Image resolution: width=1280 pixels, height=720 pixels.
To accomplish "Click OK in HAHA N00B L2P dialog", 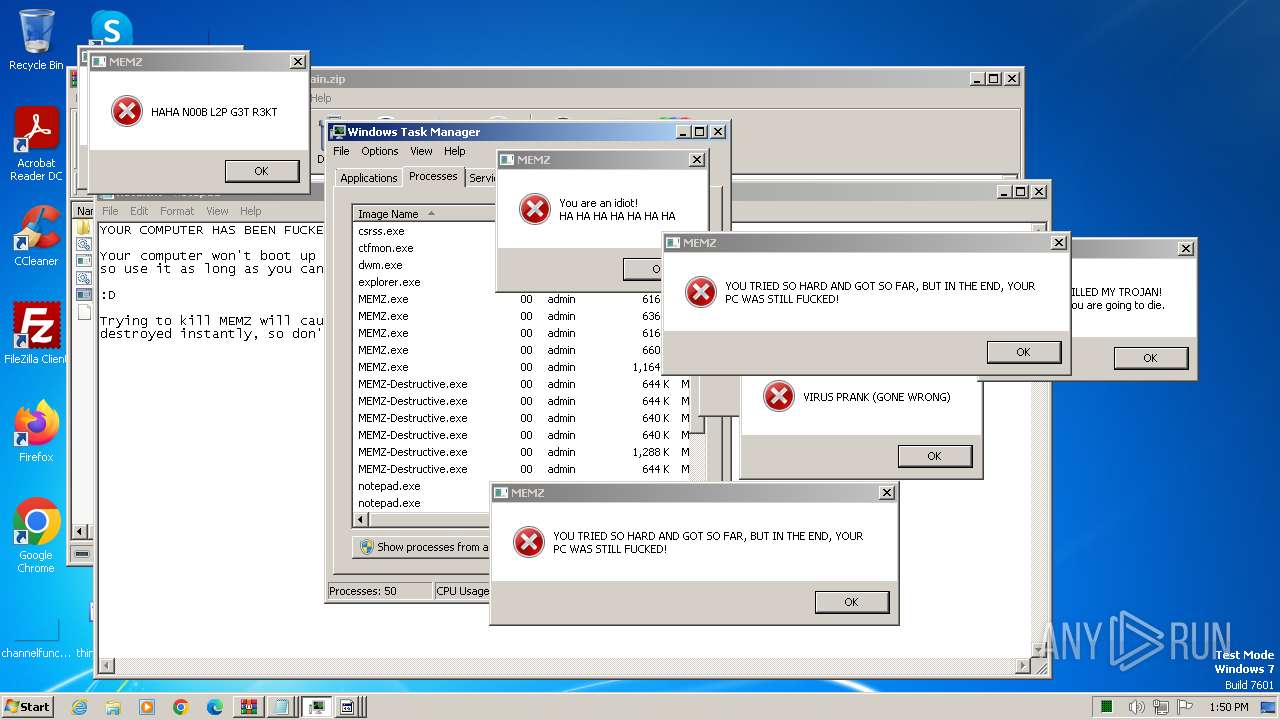I will [262, 171].
